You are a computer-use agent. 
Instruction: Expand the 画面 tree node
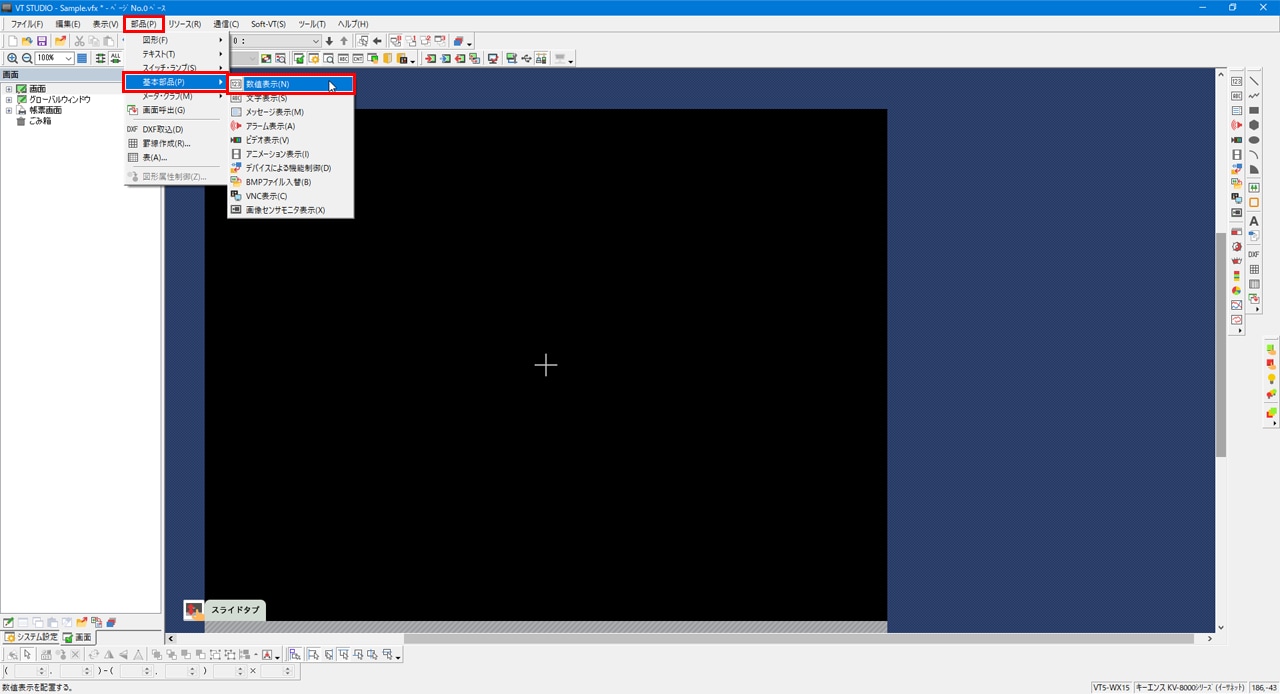(9, 89)
